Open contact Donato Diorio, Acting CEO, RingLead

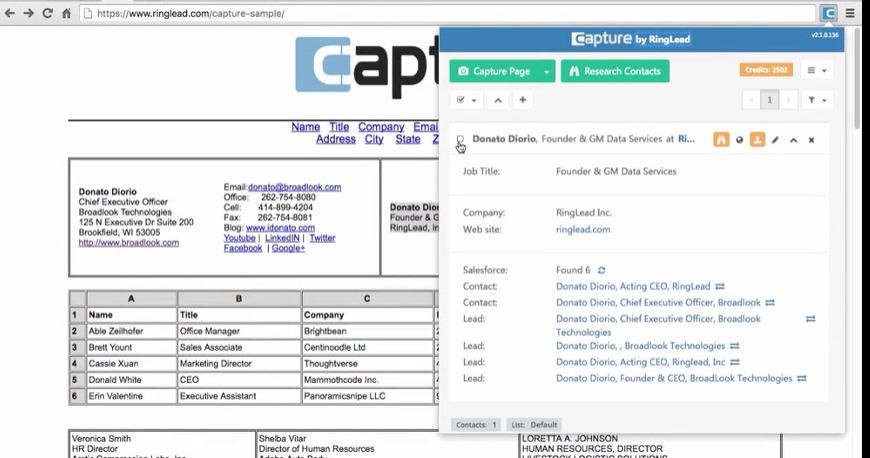pos(633,286)
